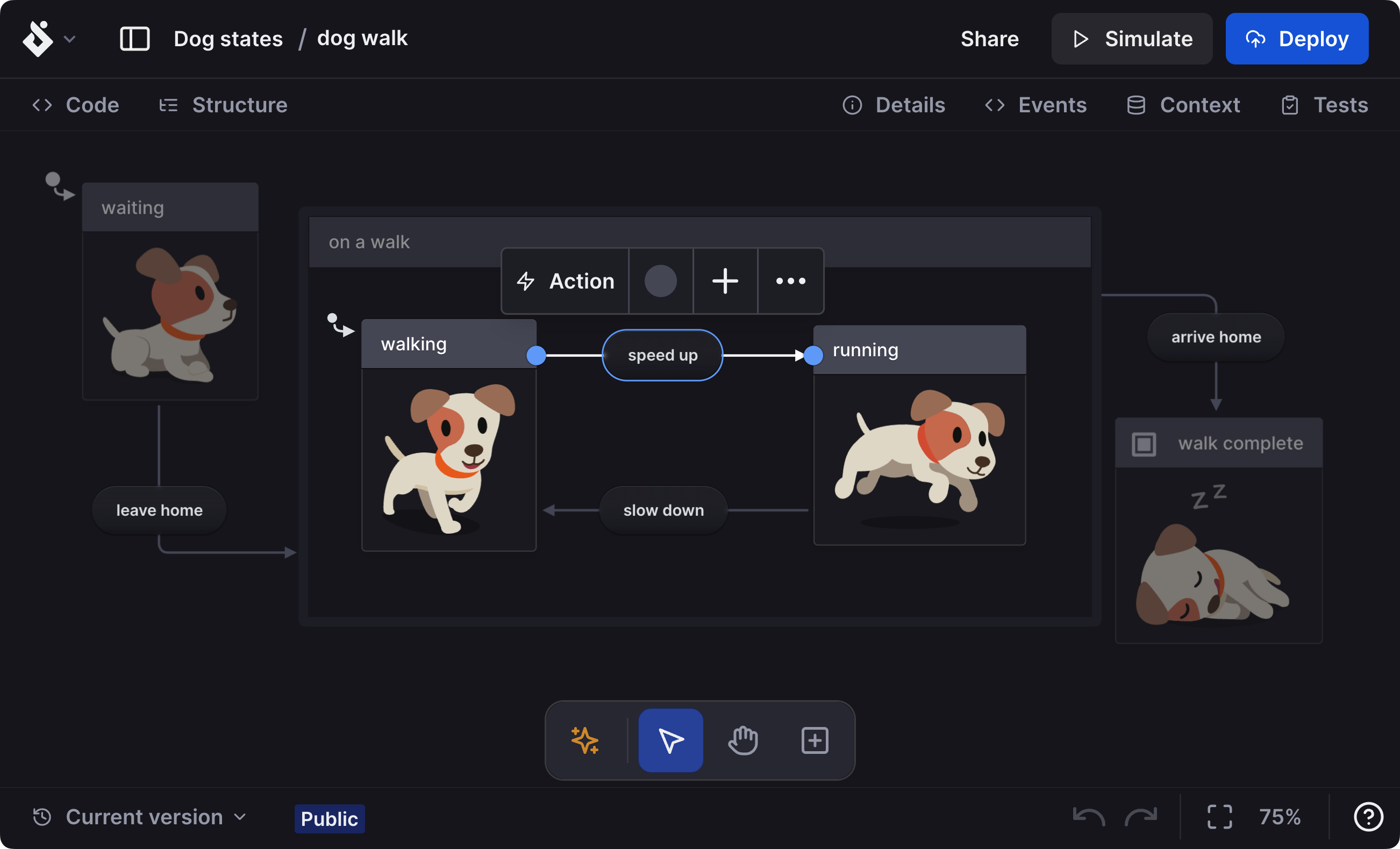
Task: Select the AI/magic sparkle tool
Action: pyautogui.click(x=585, y=740)
